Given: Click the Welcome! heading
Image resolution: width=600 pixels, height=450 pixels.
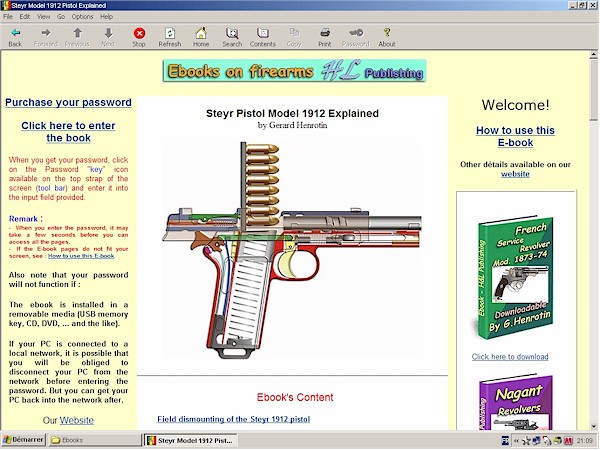Looking at the screenshot, I should (515, 105).
